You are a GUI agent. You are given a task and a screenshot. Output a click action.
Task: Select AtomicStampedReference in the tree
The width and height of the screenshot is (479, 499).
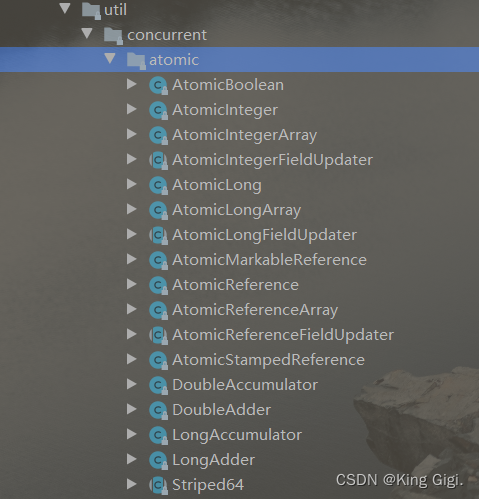click(268, 360)
